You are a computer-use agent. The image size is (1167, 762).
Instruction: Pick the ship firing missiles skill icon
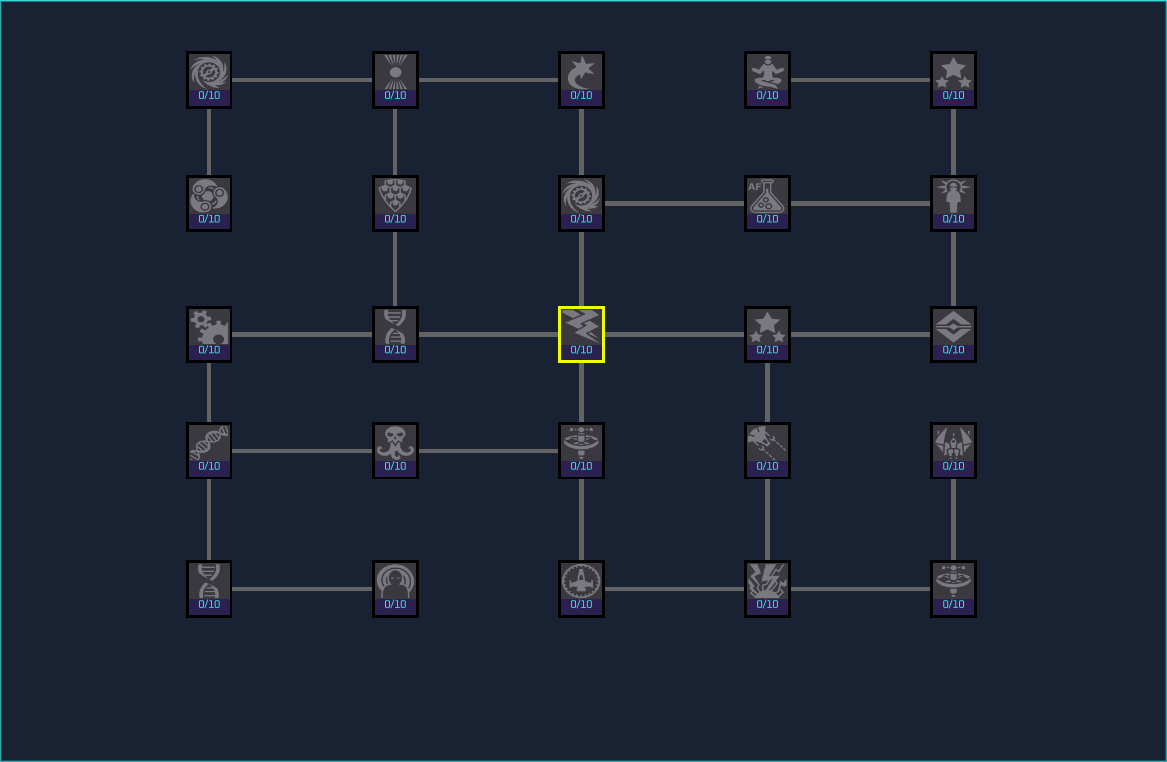[x=767, y=450]
